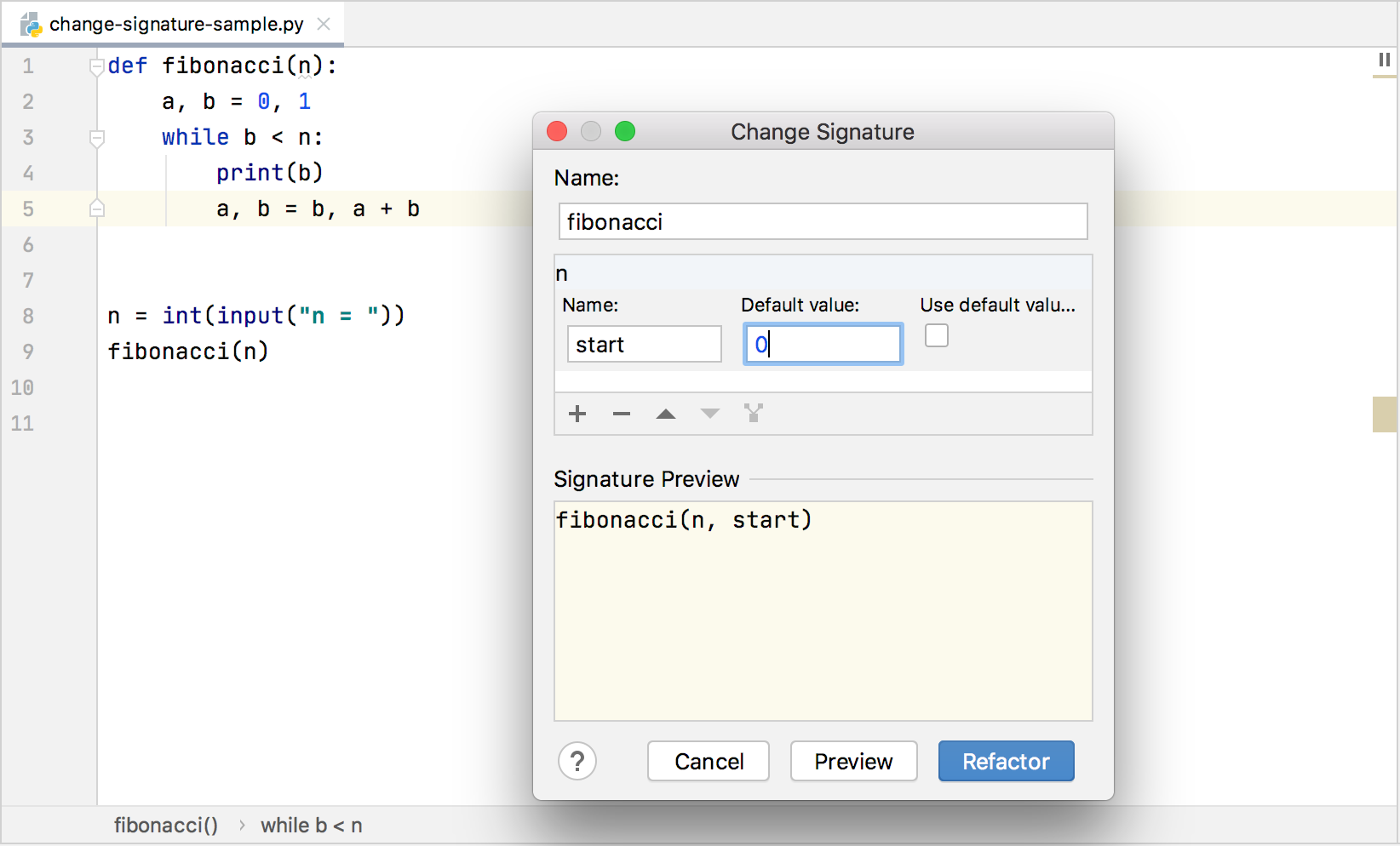This screenshot has height=846, width=1400.
Task: Click the Preview button
Action: coord(853,761)
